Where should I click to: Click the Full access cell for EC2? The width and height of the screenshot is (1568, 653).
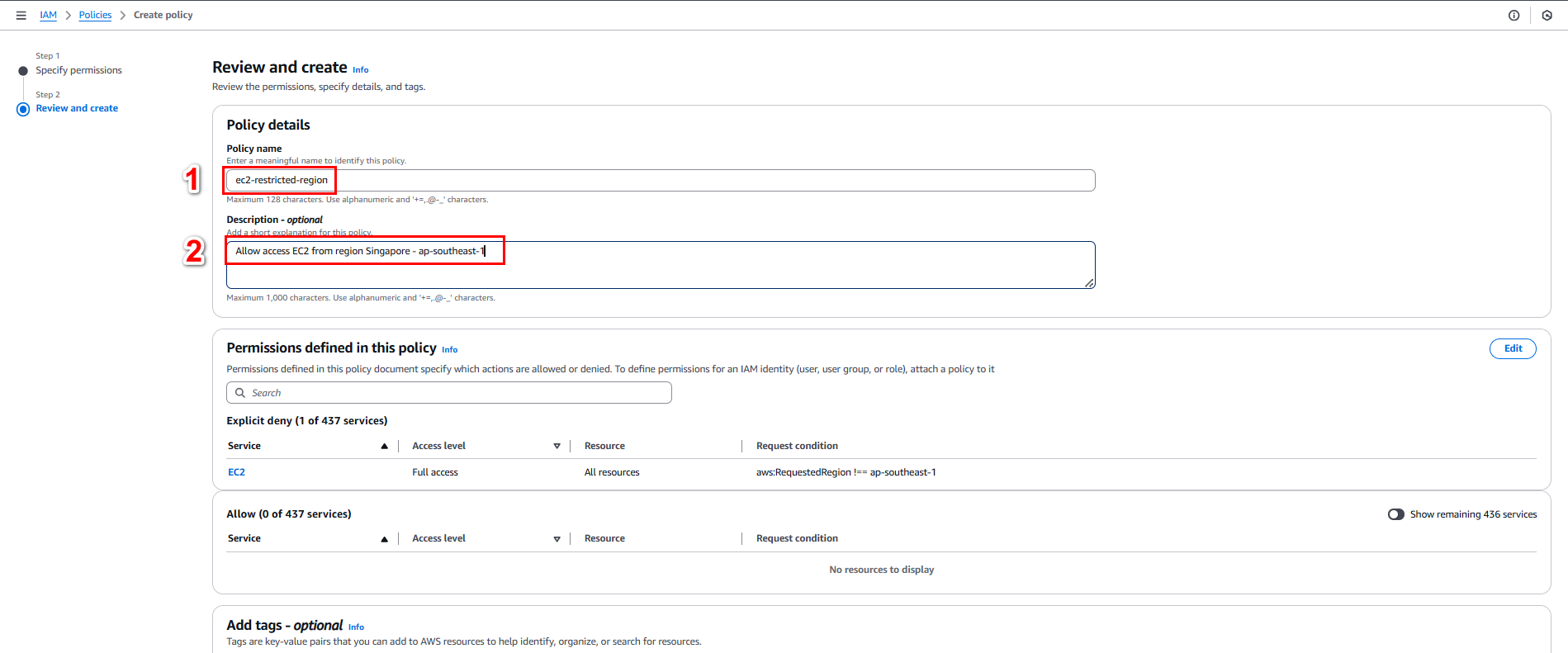tap(435, 472)
